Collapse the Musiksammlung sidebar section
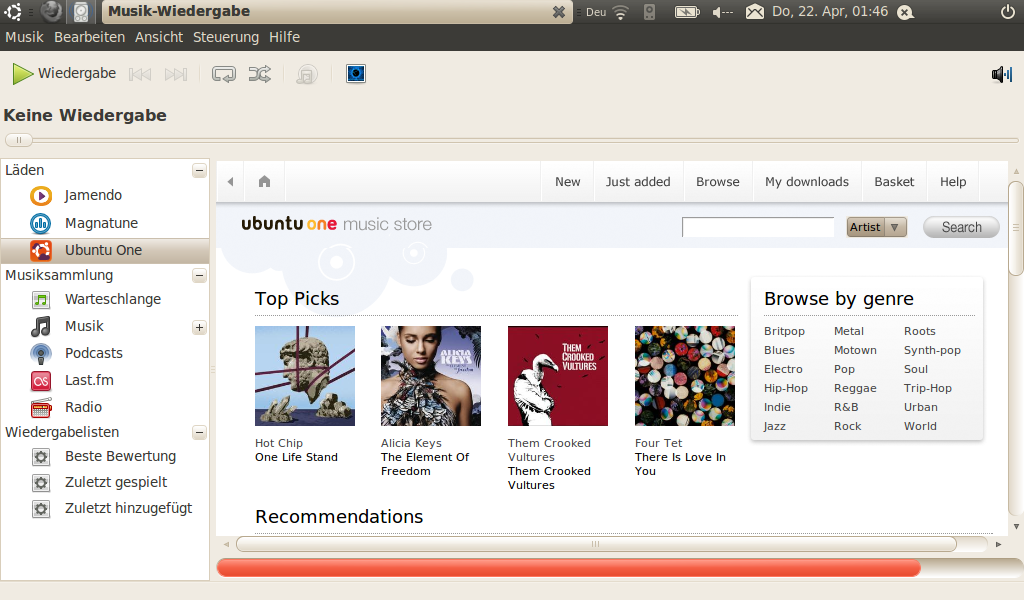Viewport: 1024px width, 600px height. 199,276
